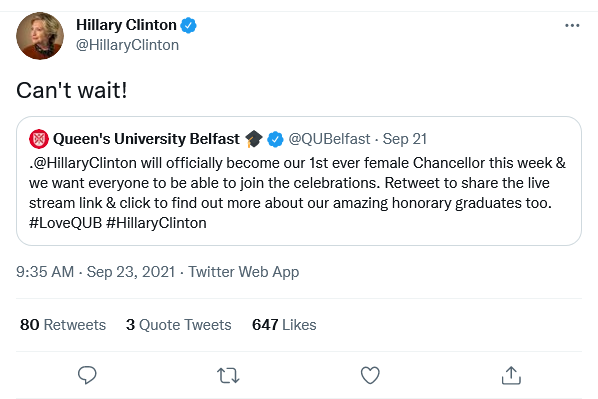View the 3 Quote Tweets list

point(178,325)
